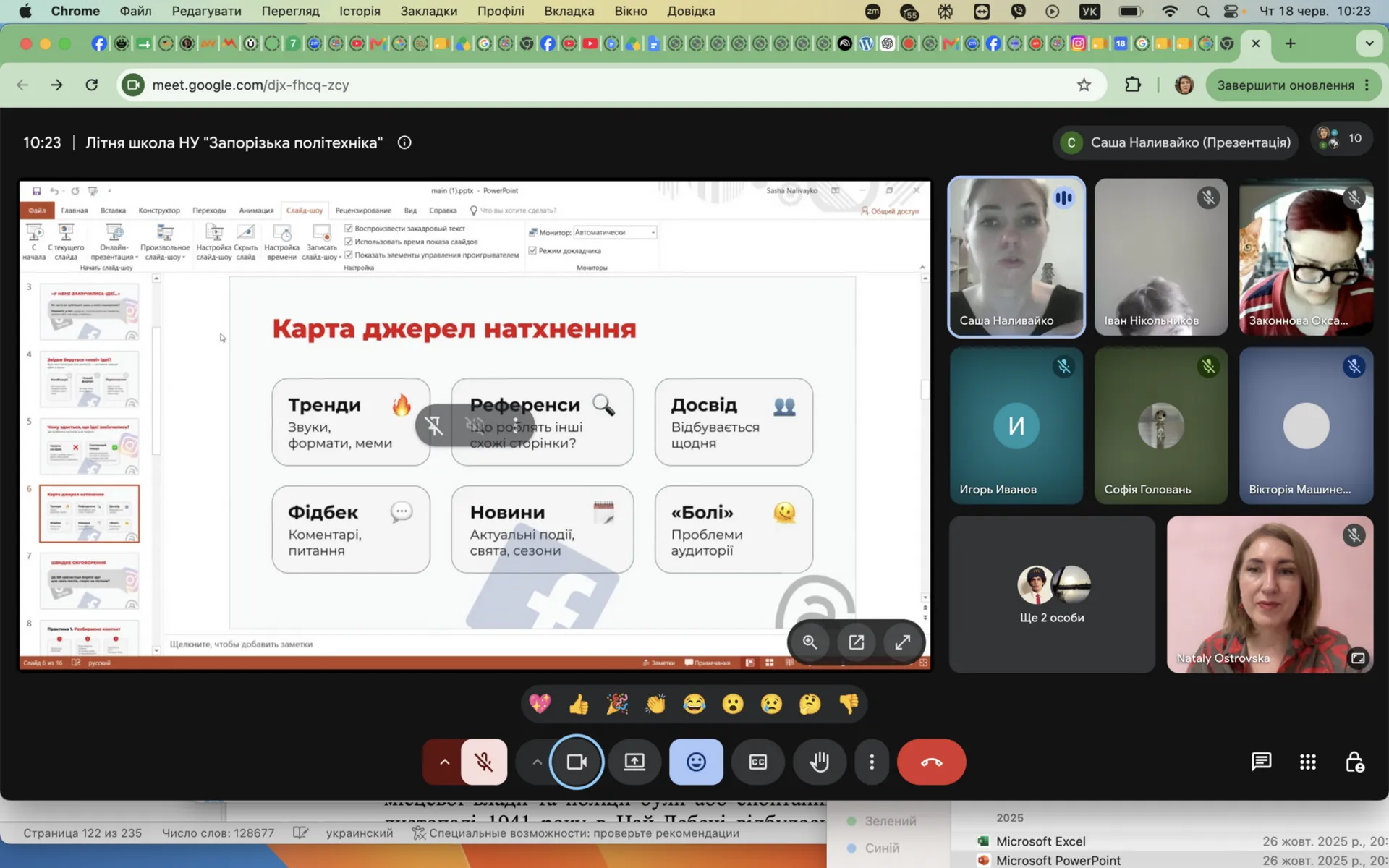Open the Довідка menu

[x=691, y=11]
